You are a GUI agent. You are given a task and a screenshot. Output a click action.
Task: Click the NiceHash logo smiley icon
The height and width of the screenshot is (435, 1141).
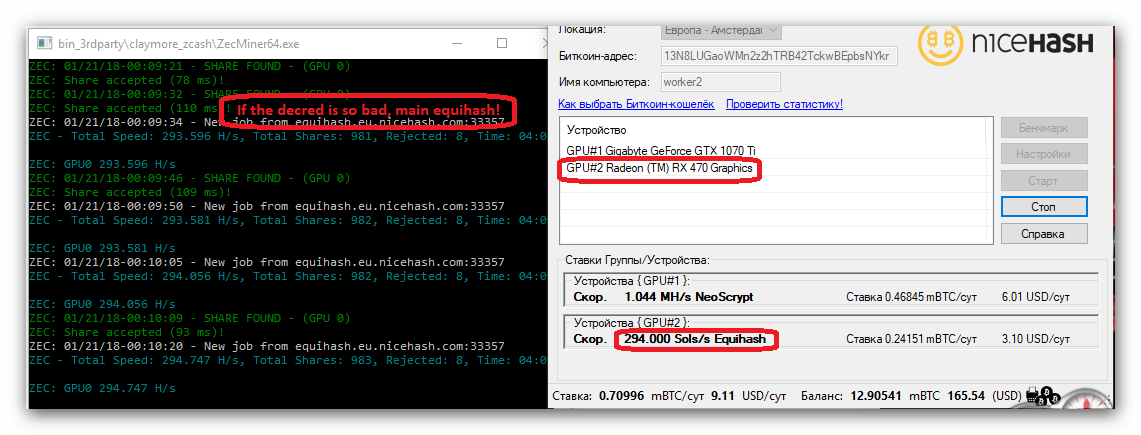(x=939, y=44)
